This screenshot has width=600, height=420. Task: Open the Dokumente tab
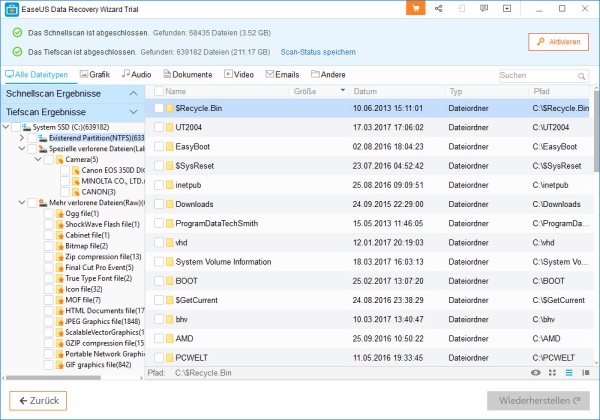coord(188,75)
